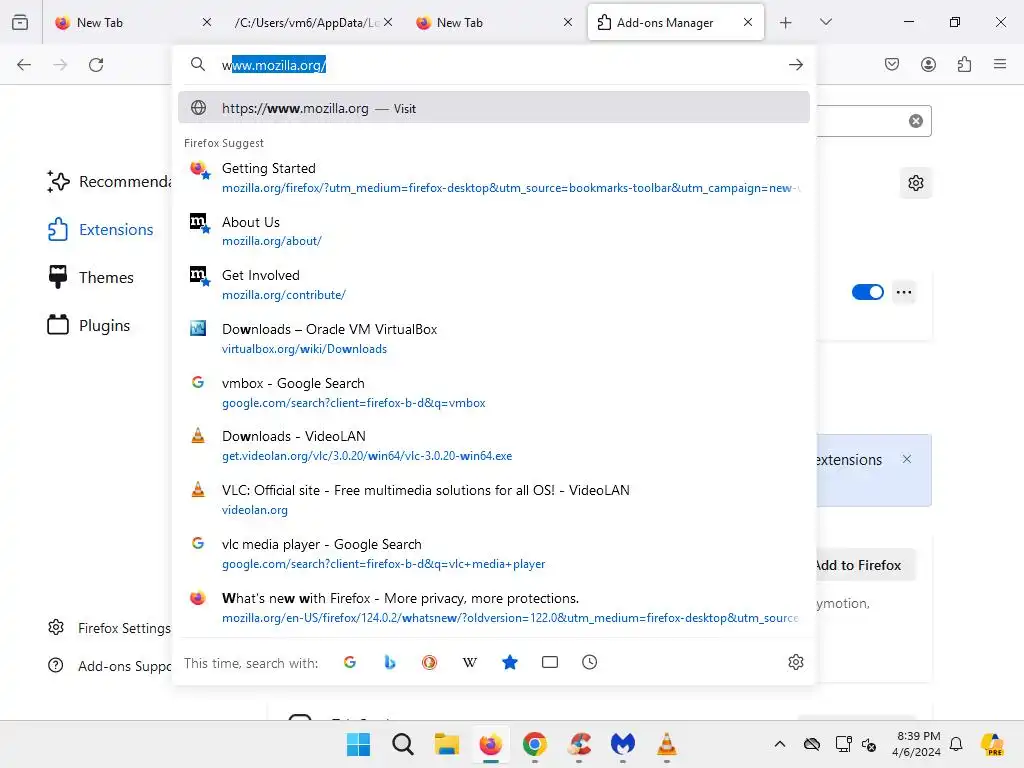Select the Extensions sidebar category
The image size is (1024, 768).
click(101, 229)
